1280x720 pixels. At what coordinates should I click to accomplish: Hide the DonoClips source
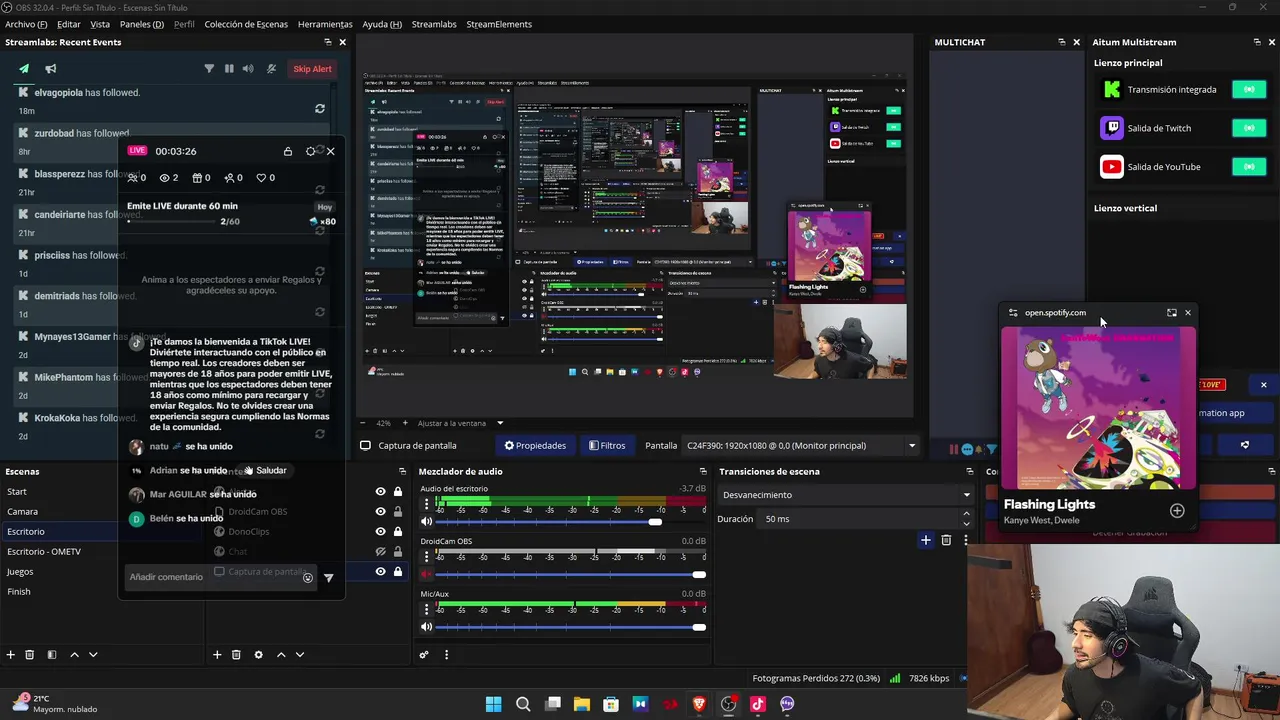[x=380, y=531]
